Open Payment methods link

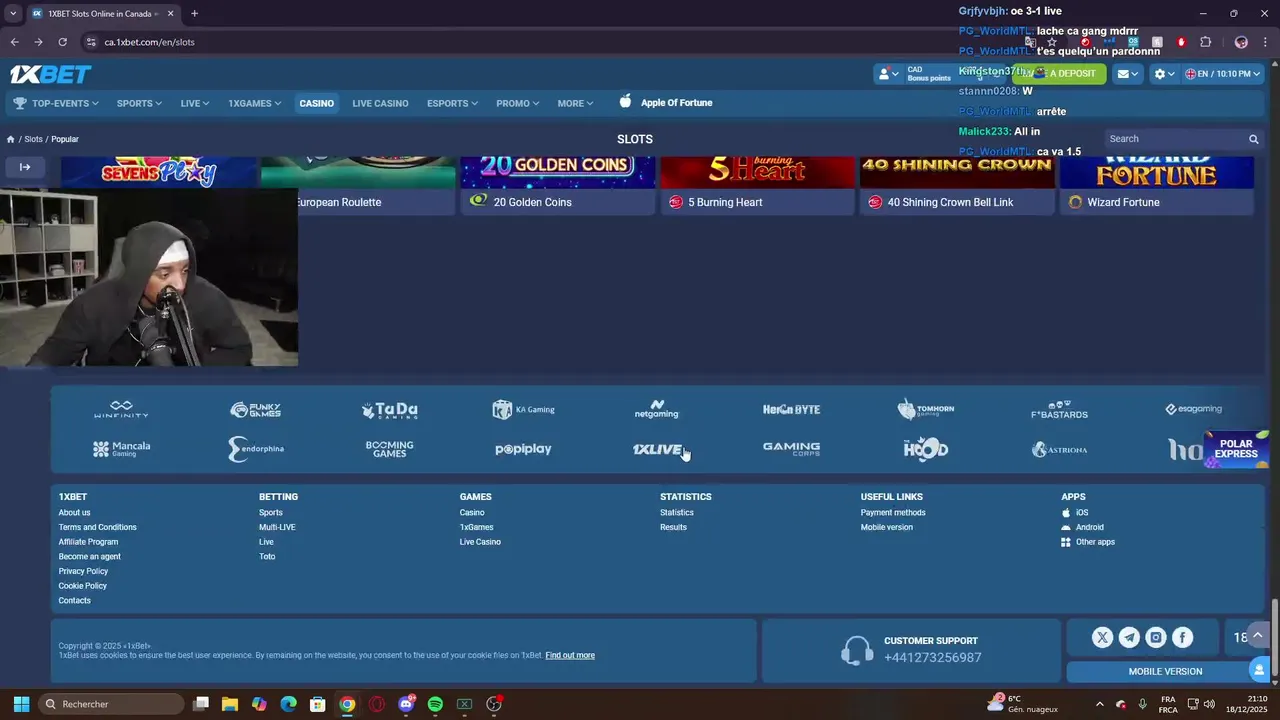pyautogui.click(x=893, y=512)
